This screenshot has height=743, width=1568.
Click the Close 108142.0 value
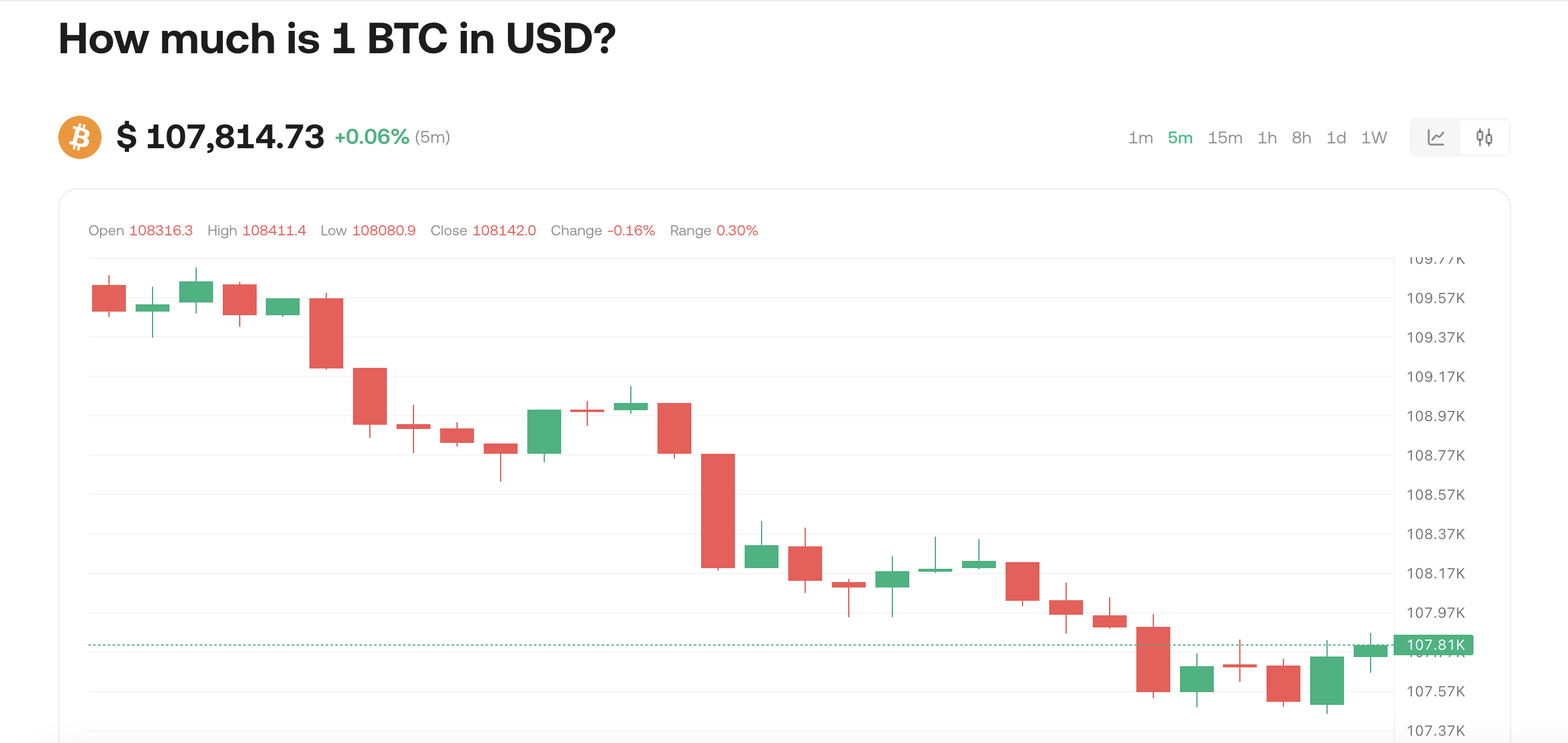[x=504, y=231]
